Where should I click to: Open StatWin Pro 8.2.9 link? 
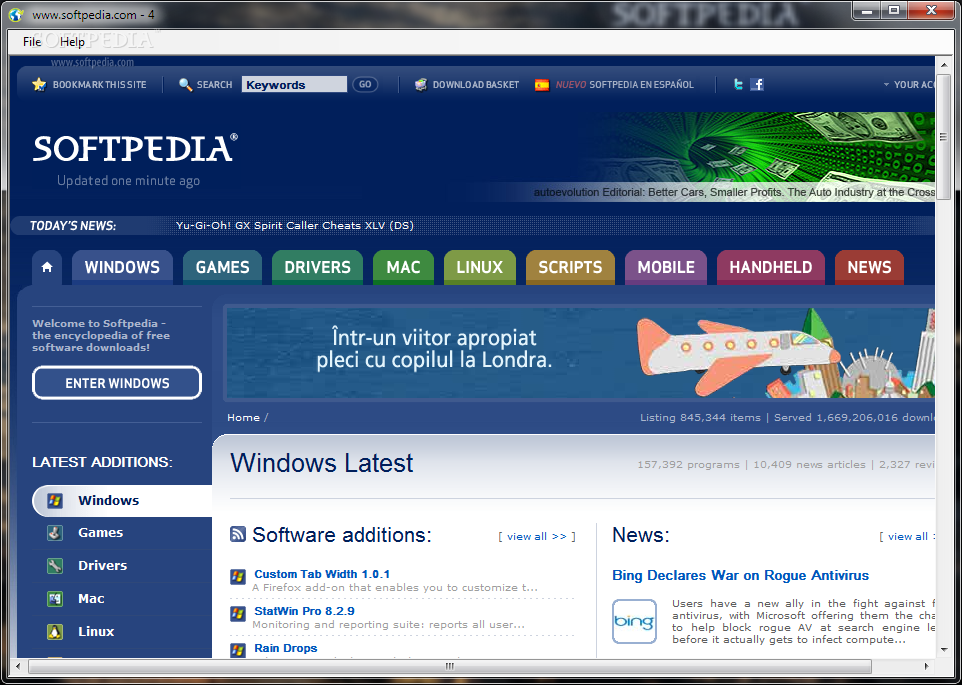click(x=304, y=611)
